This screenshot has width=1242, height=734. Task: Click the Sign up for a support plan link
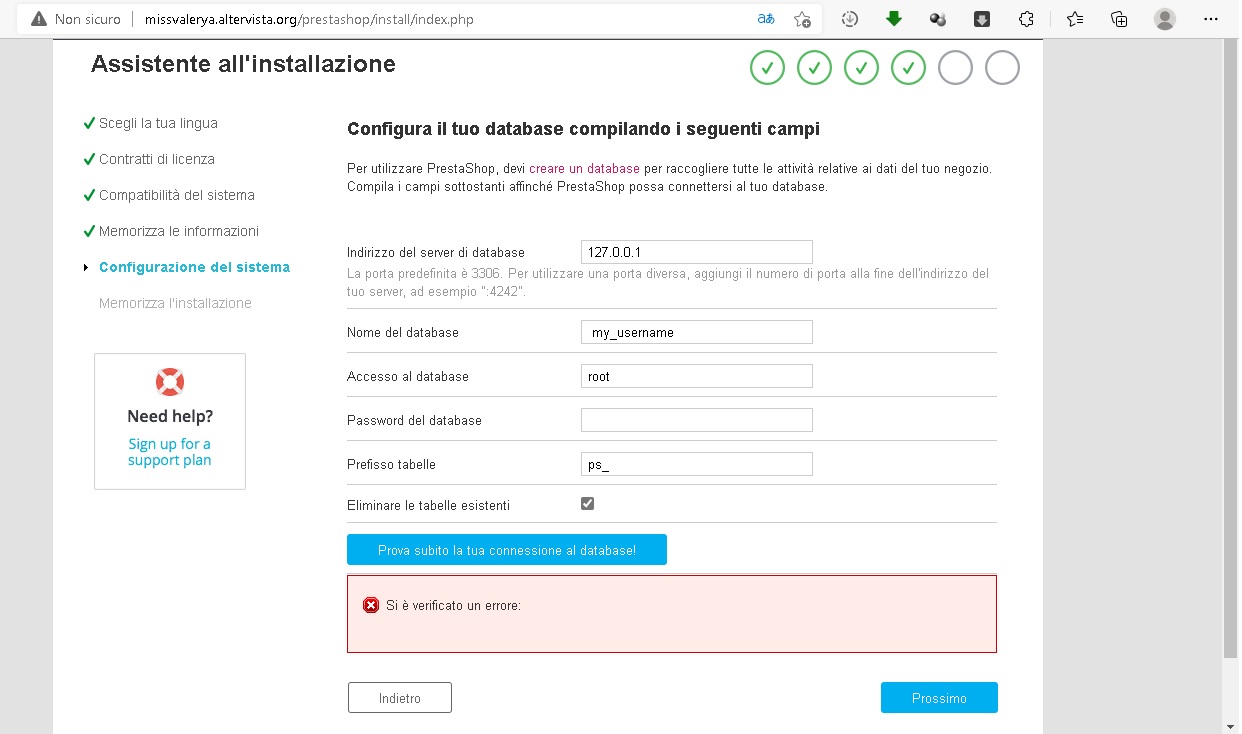169,452
